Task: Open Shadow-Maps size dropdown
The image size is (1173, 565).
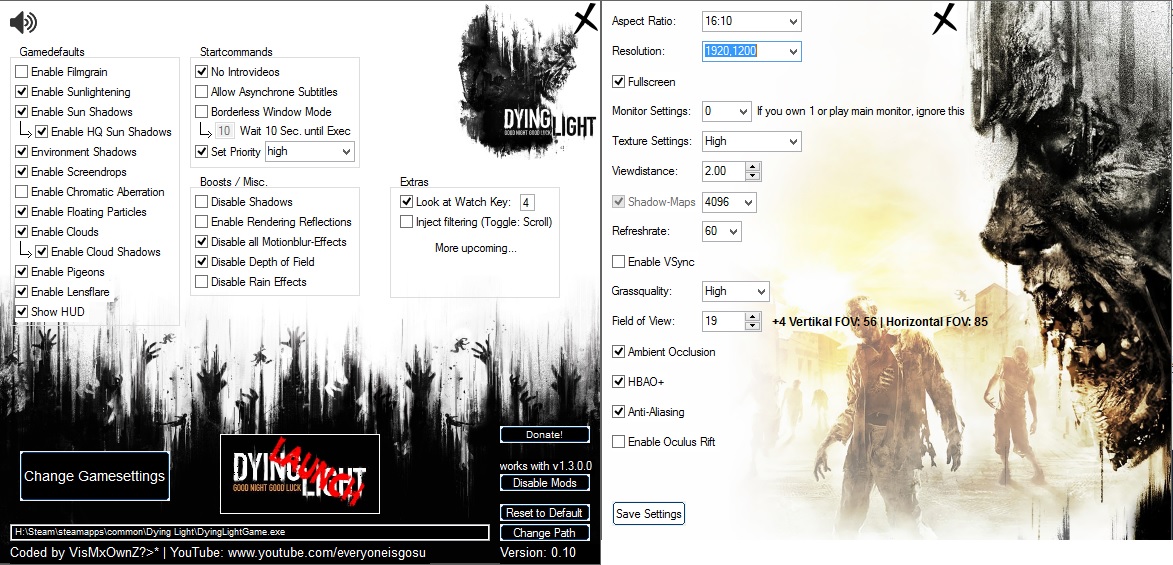Action: coord(729,202)
